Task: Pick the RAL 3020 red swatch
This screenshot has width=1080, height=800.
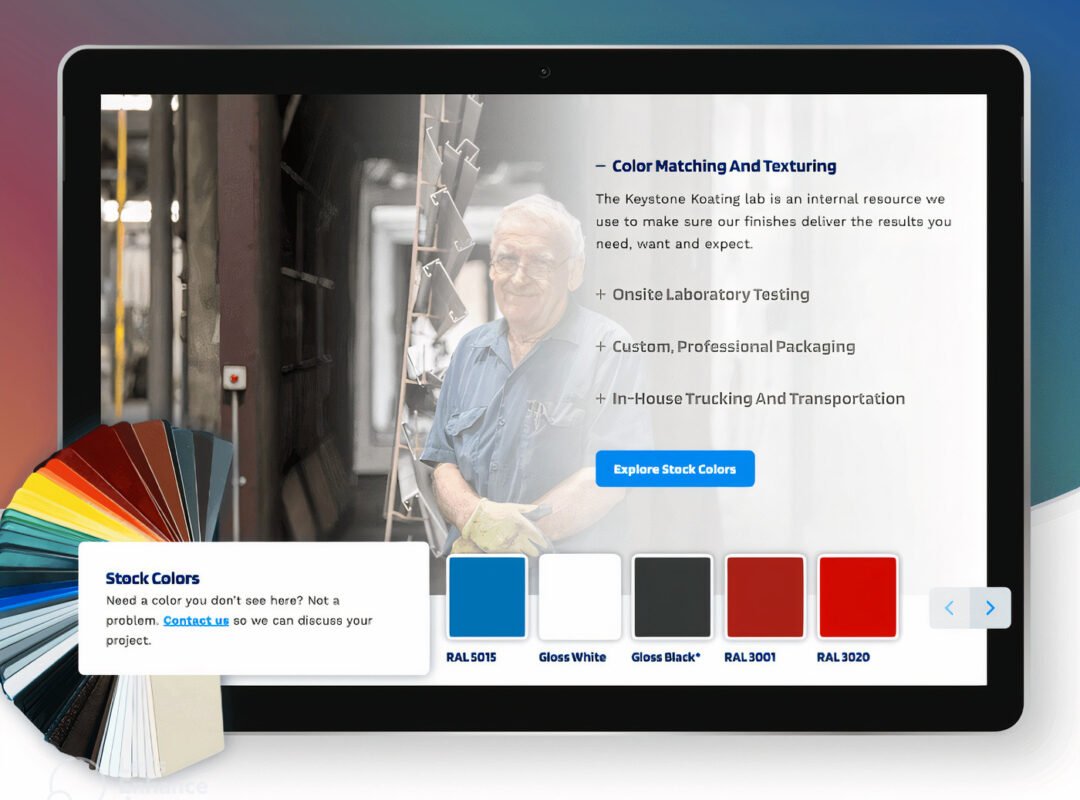Action: [858, 597]
